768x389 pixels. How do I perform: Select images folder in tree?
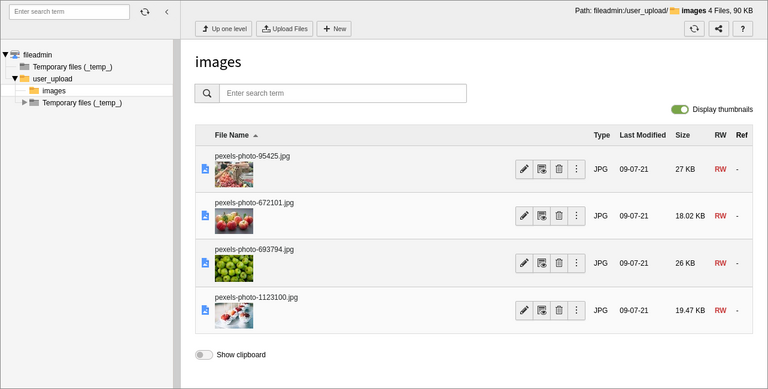(54, 91)
